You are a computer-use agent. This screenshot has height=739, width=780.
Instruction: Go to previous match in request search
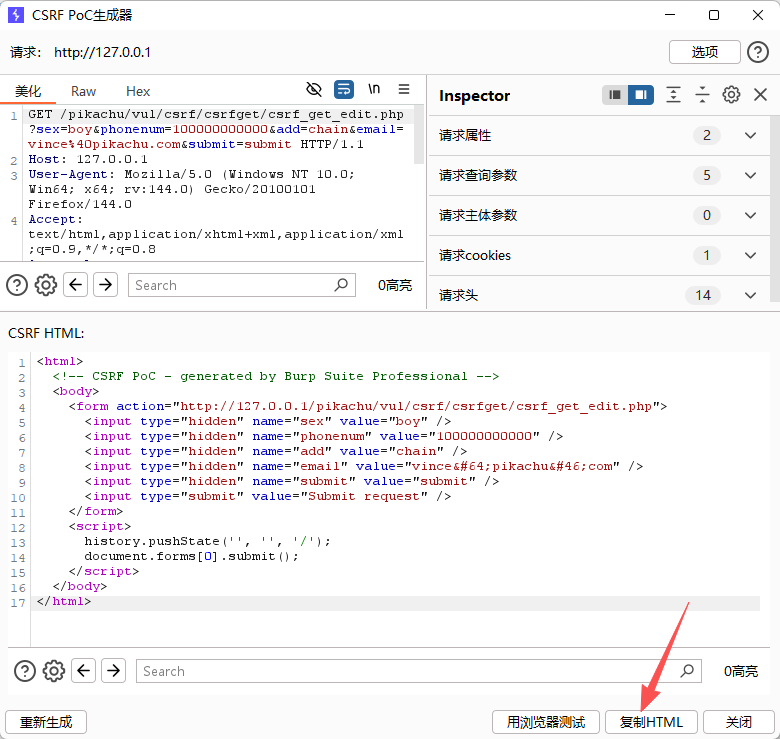76,285
